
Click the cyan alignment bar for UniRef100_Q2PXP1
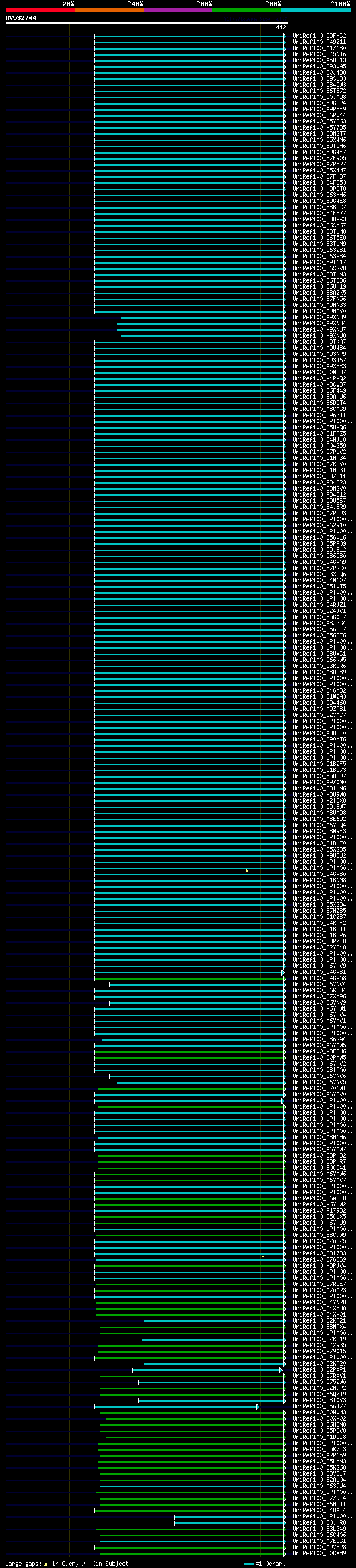coord(207,1370)
